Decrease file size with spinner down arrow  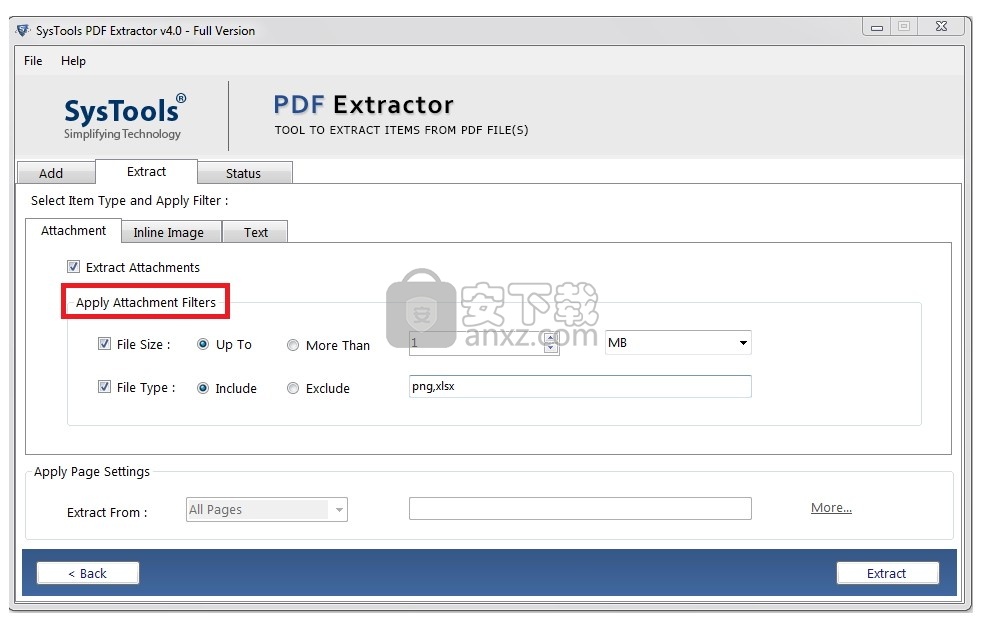click(551, 348)
